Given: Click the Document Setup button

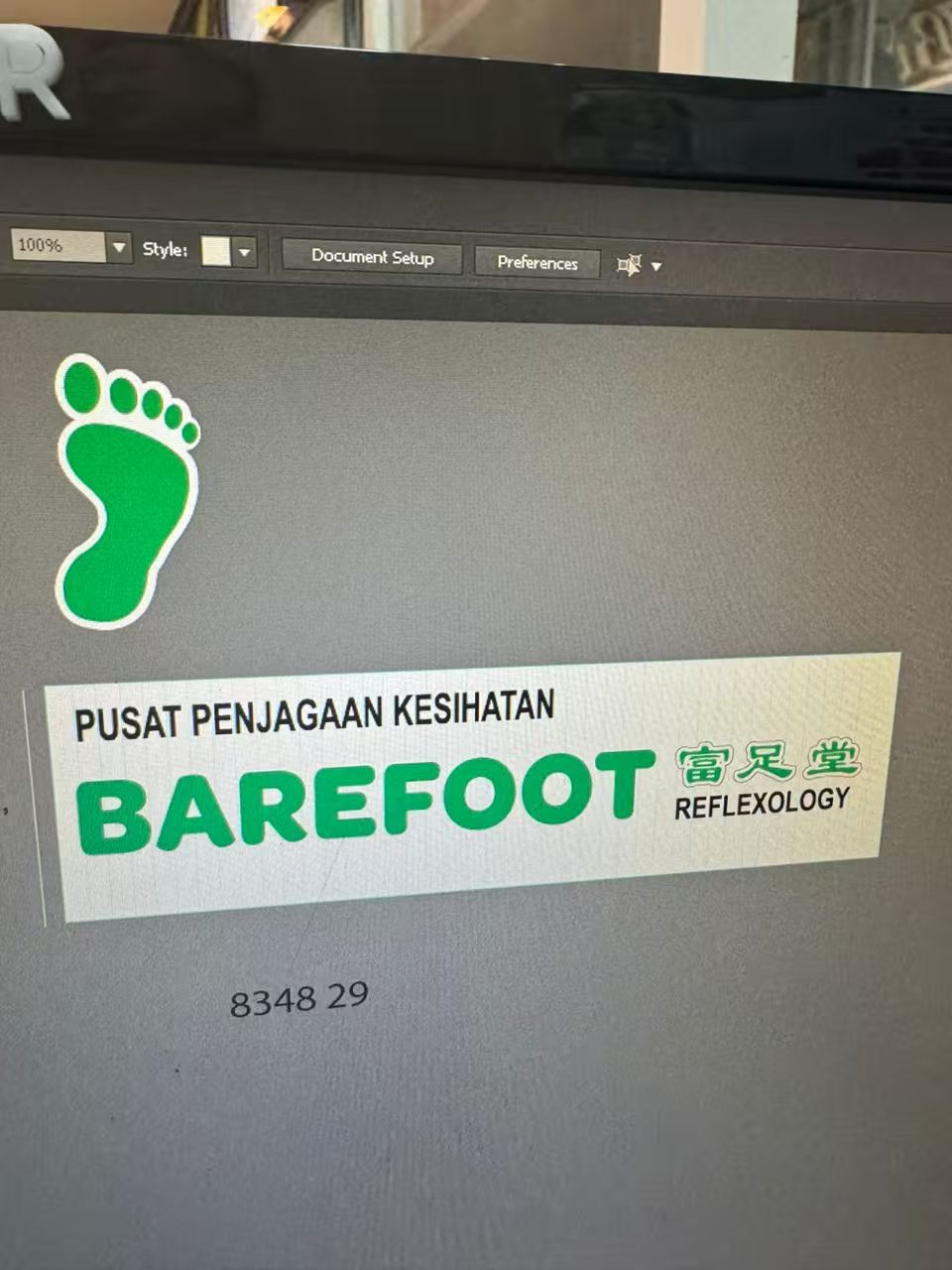Looking at the screenshot, I should pyautogui.click(x=372, y=257).
